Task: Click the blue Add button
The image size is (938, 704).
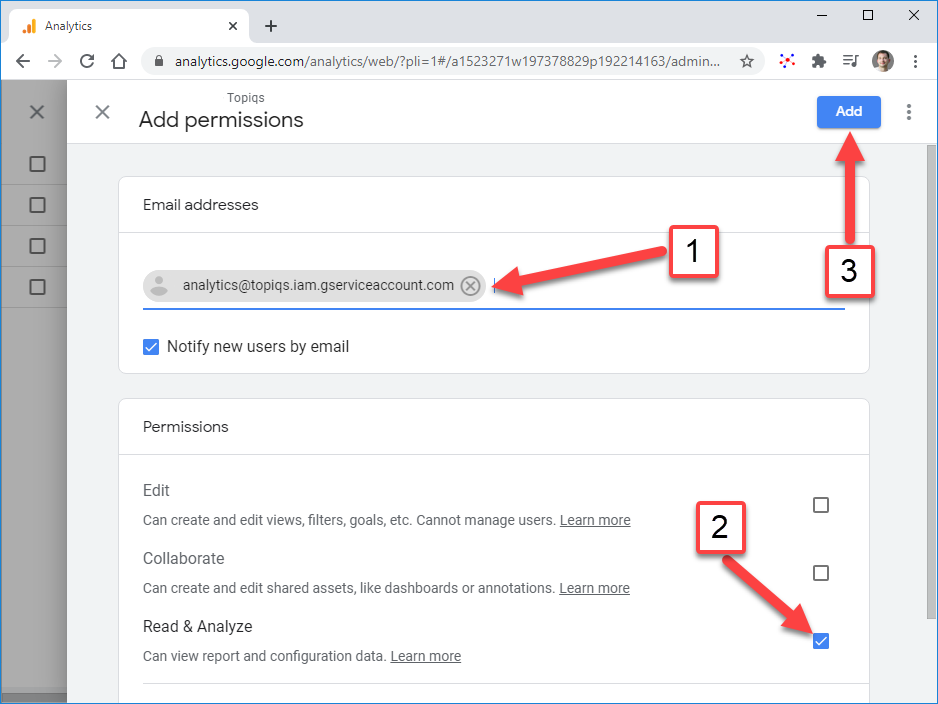Action: (x=848, y=112)
